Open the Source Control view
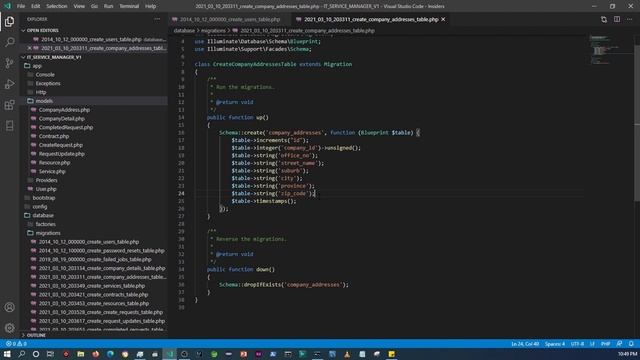Viewport: 640px width, 360px height. pos(9,63)
